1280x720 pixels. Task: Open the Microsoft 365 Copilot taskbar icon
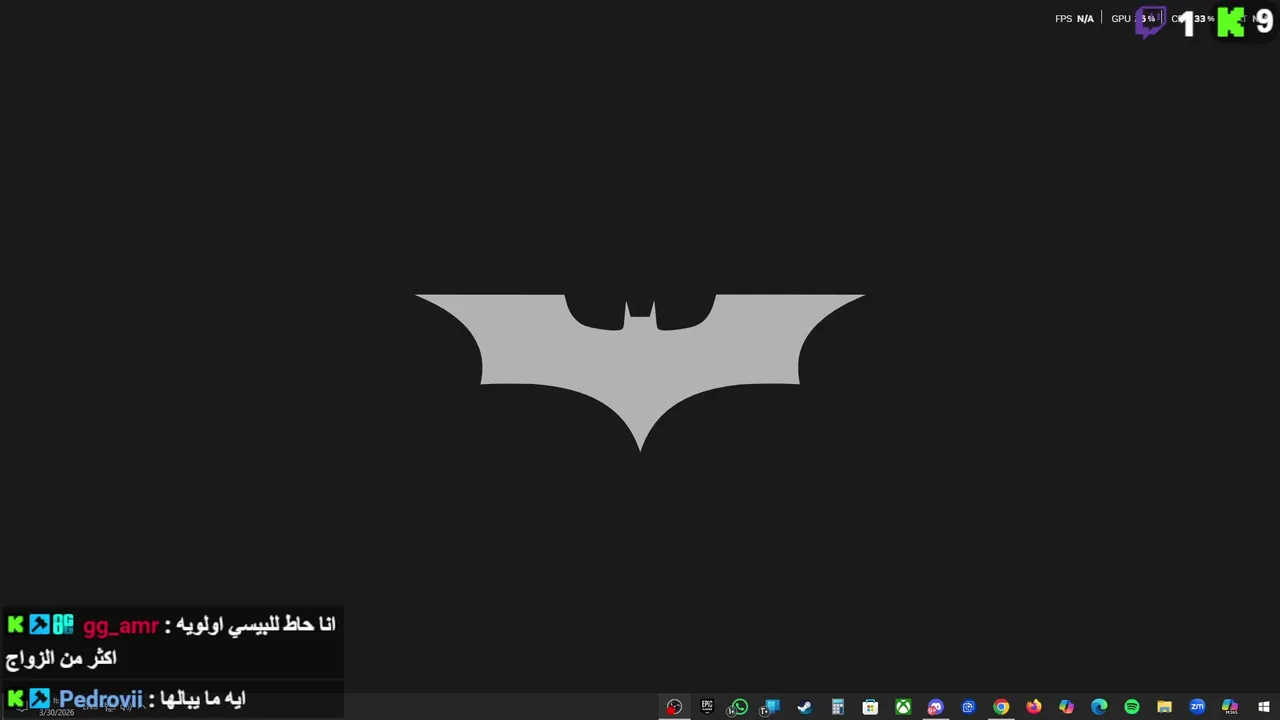[1230, 707]
